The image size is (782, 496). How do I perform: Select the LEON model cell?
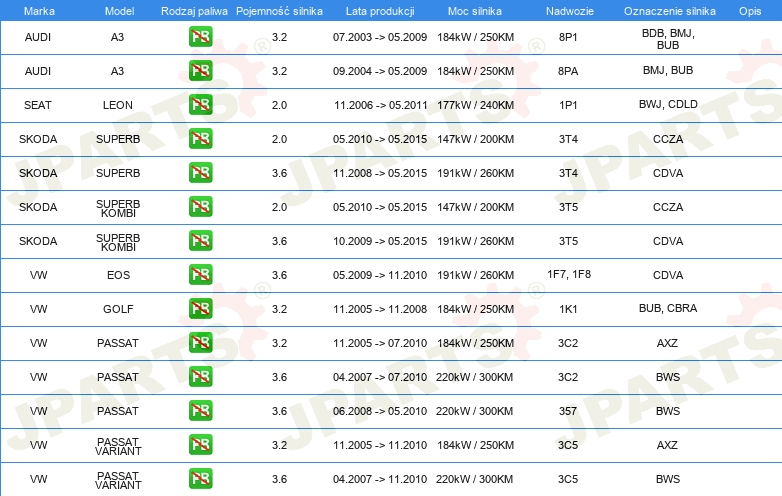point(117,105)
